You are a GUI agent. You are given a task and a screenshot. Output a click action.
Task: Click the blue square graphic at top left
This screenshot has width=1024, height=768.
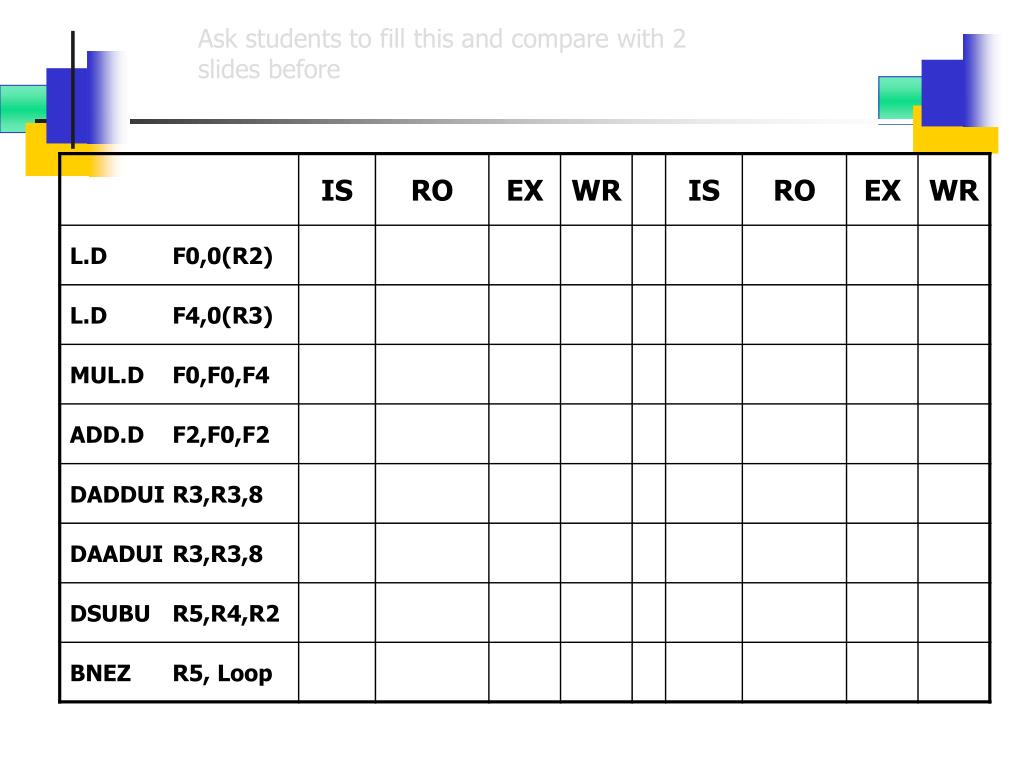(67, 105)
